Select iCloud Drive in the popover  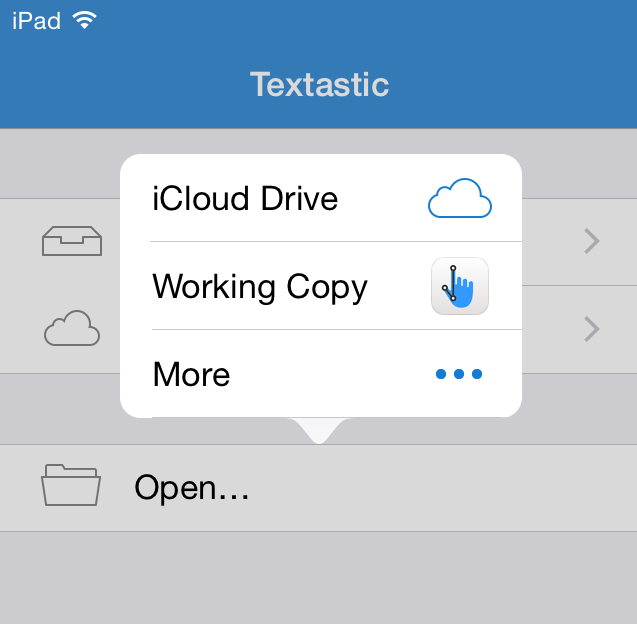tap(321, 198)
